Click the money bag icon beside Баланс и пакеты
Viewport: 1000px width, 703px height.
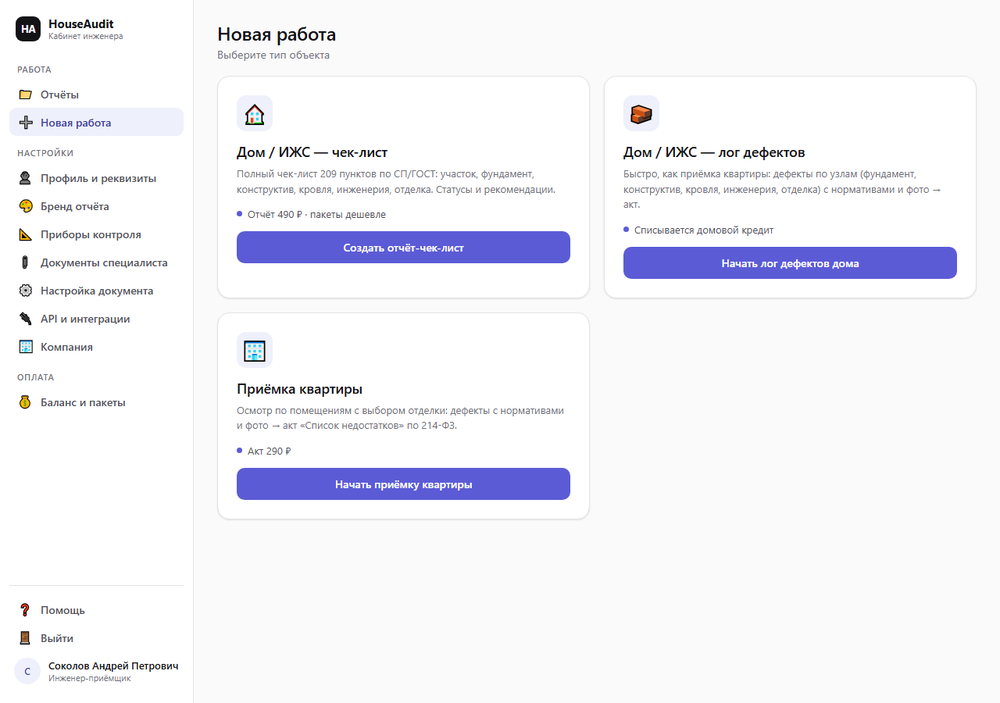26,402
